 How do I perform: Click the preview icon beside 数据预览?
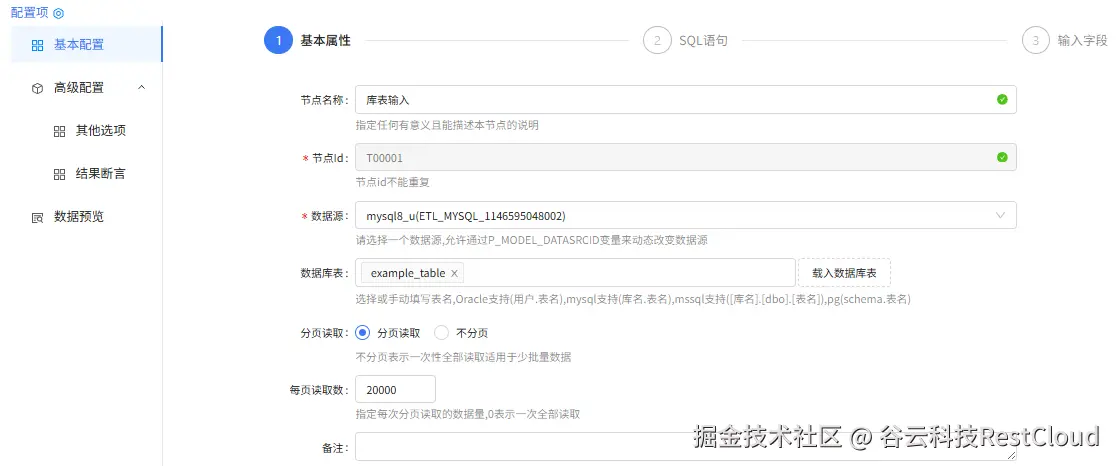tap(38, 218)
